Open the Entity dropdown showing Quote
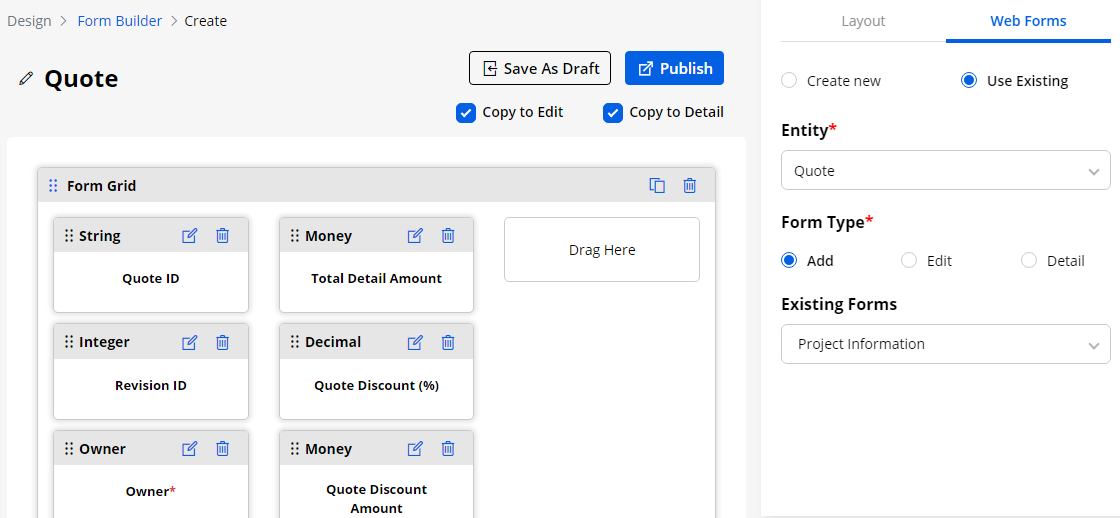 (945, 171)
